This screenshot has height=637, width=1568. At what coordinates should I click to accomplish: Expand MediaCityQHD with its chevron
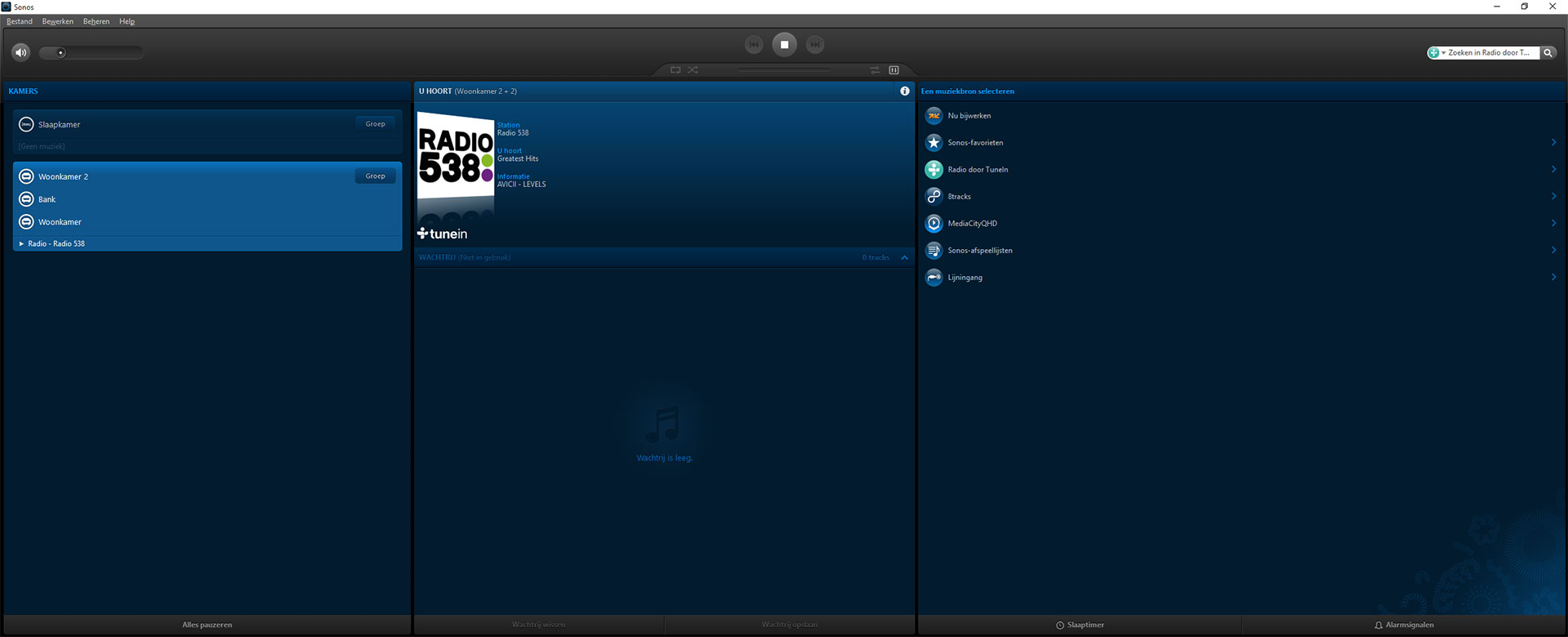coord(1553,223)
